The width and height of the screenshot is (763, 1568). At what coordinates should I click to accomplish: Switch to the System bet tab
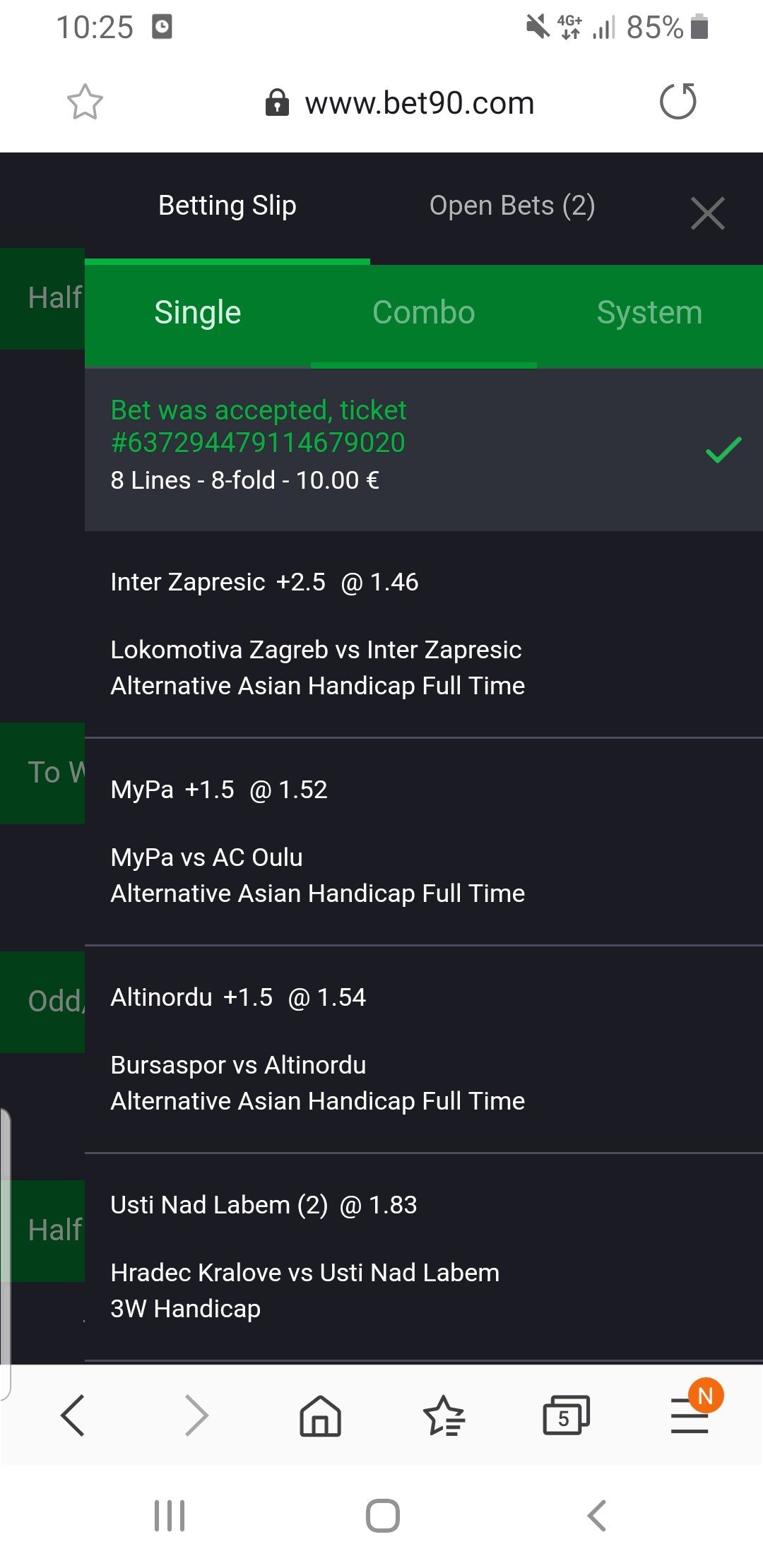pyautogui.click(x=649, y=313)
